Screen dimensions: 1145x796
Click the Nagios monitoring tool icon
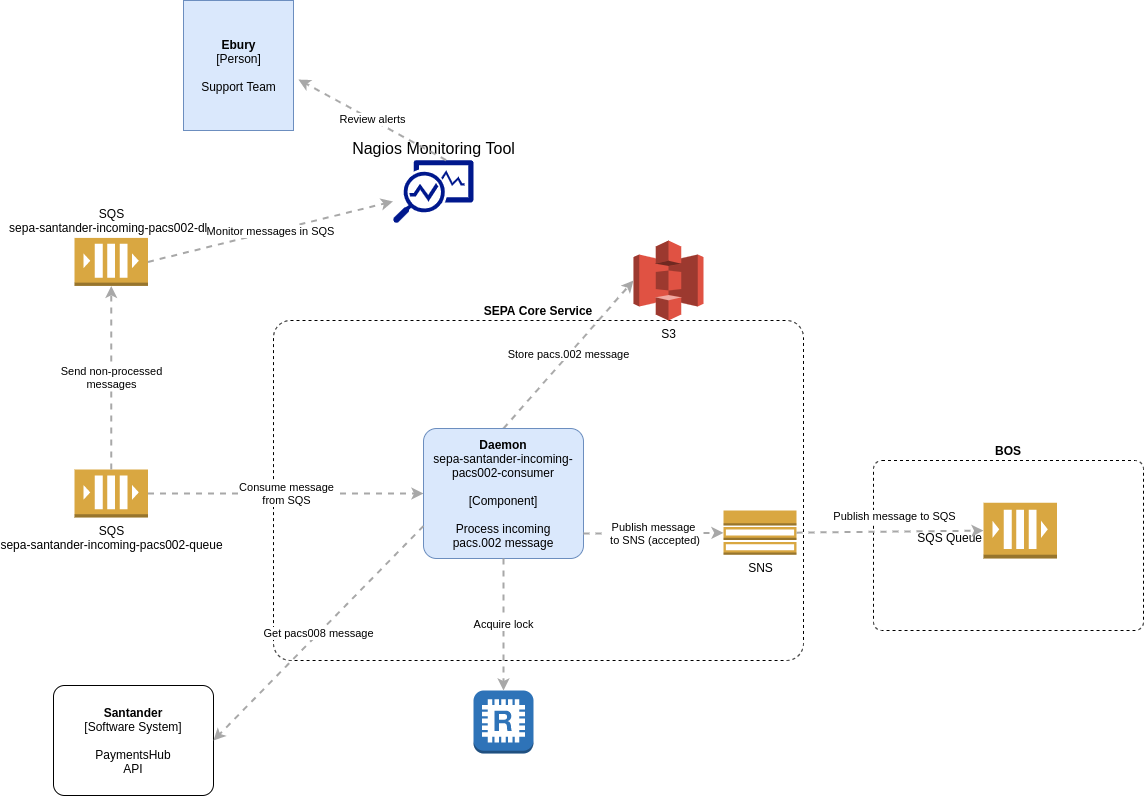434,191
